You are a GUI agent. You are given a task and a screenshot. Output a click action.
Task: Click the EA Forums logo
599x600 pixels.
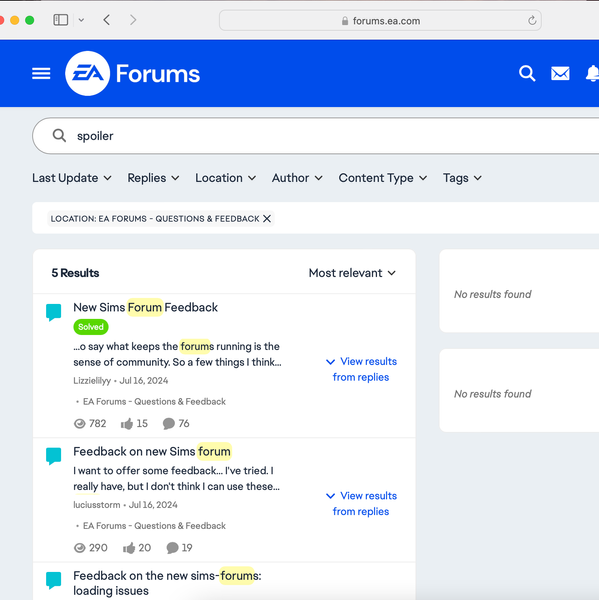click(x=132, y=73)
